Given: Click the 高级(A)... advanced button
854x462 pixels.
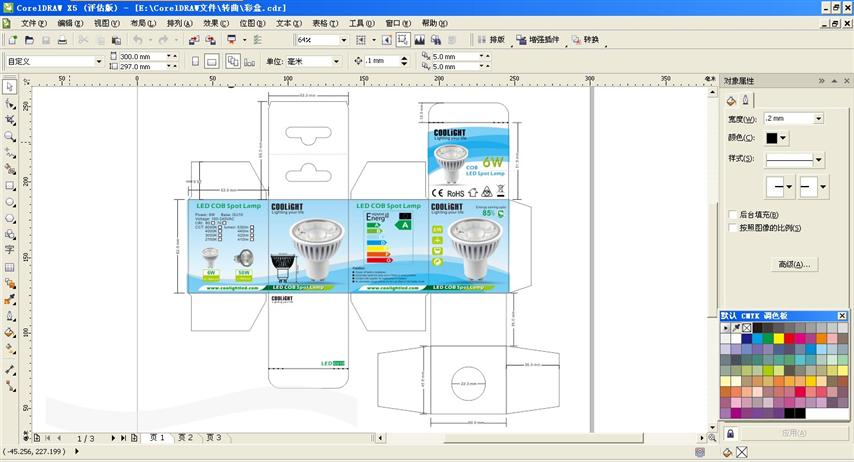Looking at the screenshot, I should [x=794, y=264].
